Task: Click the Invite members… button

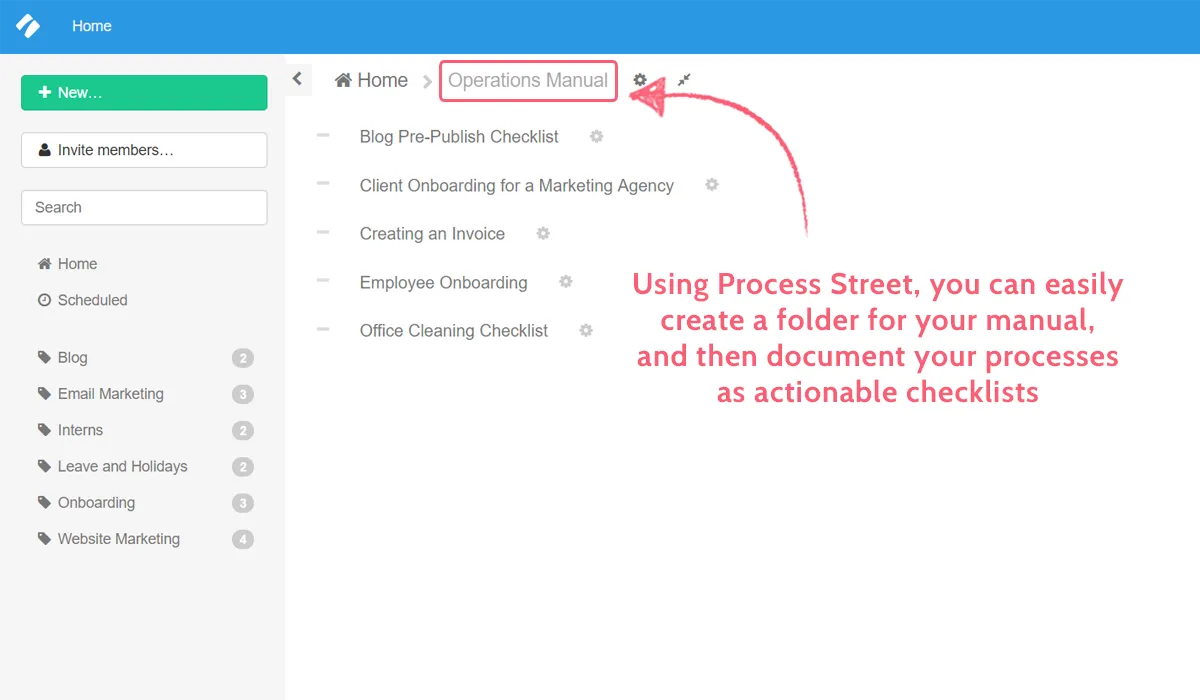Action: tap(144, 150)
